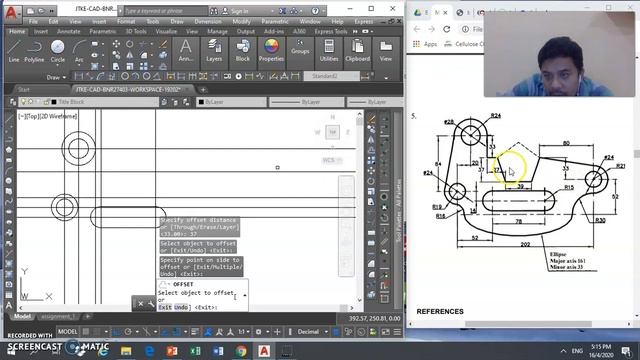Click the Copy tool in Modify panel
The width and height of the screenshot is (640, 360).
(116, 55)
